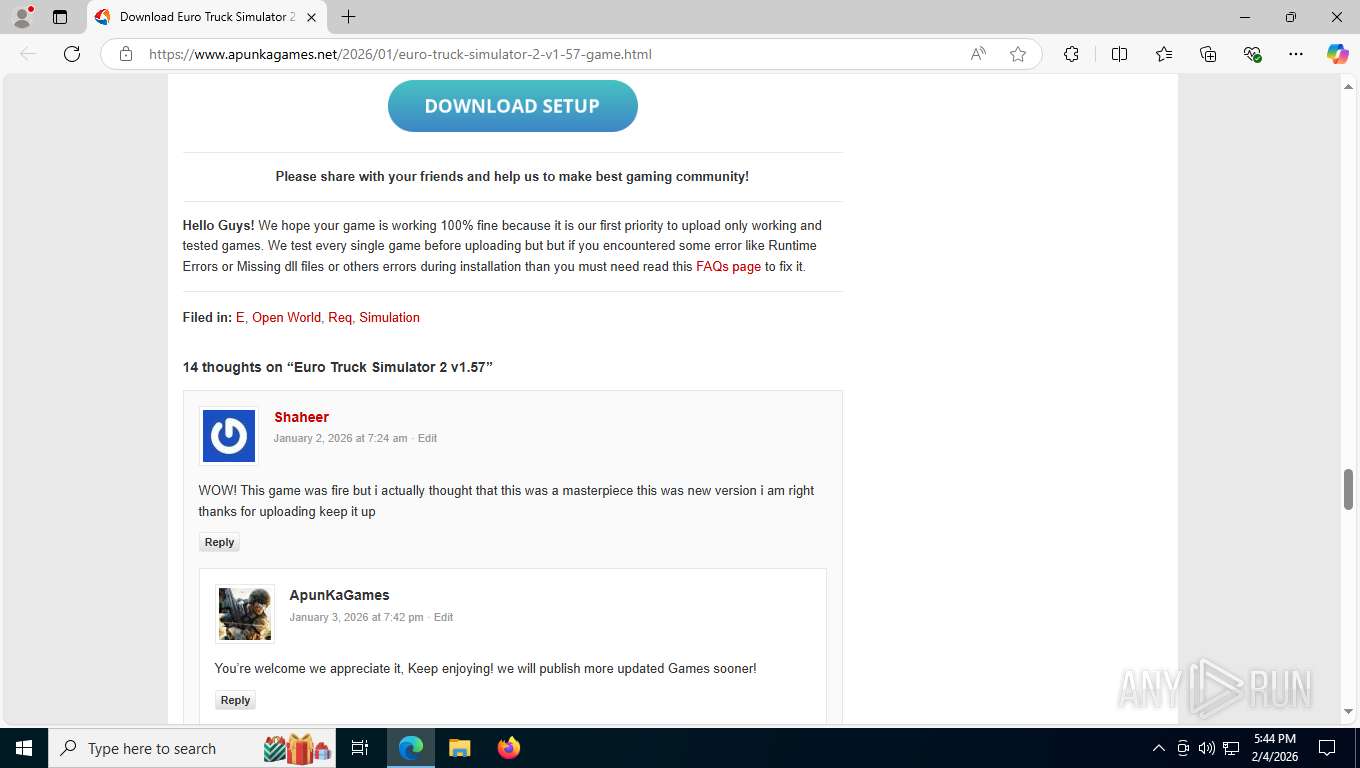The image size is (1360, 768).
Task: Open Task View on taskbar
Action: point(360,748)
